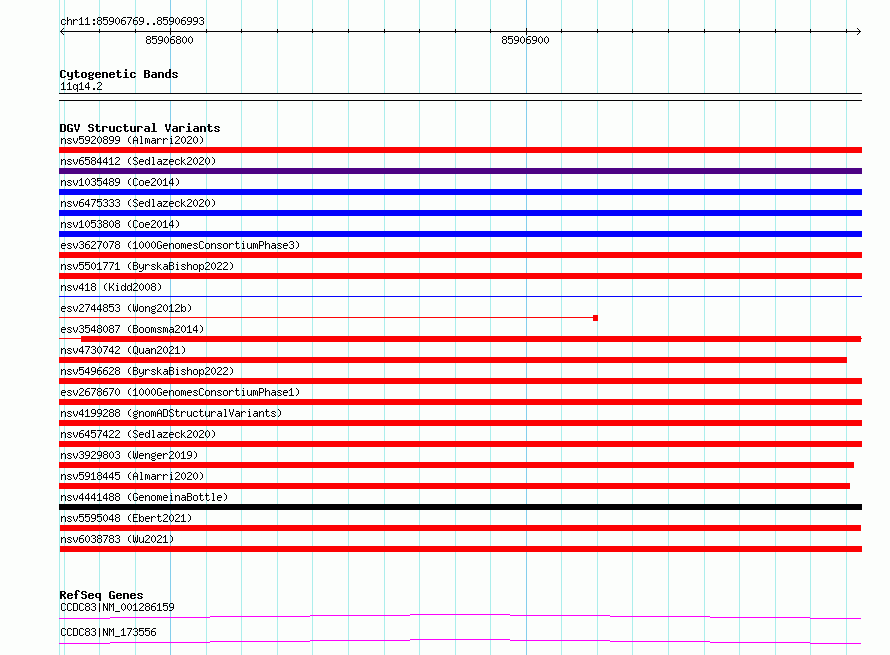Screen dimensions: 890x655
Task: Open variant nsv5501771 (ByrskaBishop2022) label
Action: (x=147, y=266)
